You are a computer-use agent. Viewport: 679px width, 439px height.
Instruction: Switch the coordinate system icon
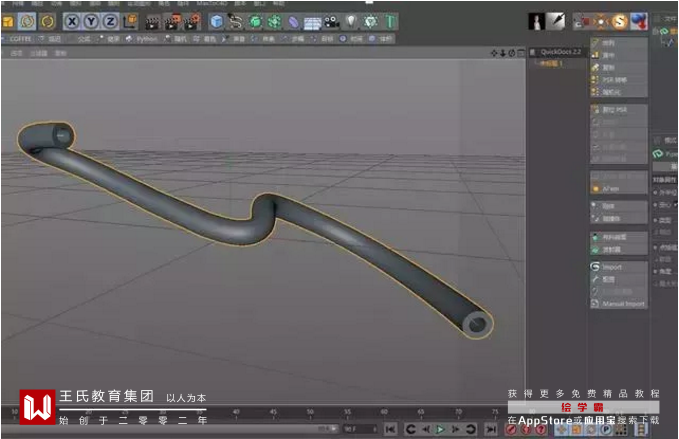click(130, 22)
